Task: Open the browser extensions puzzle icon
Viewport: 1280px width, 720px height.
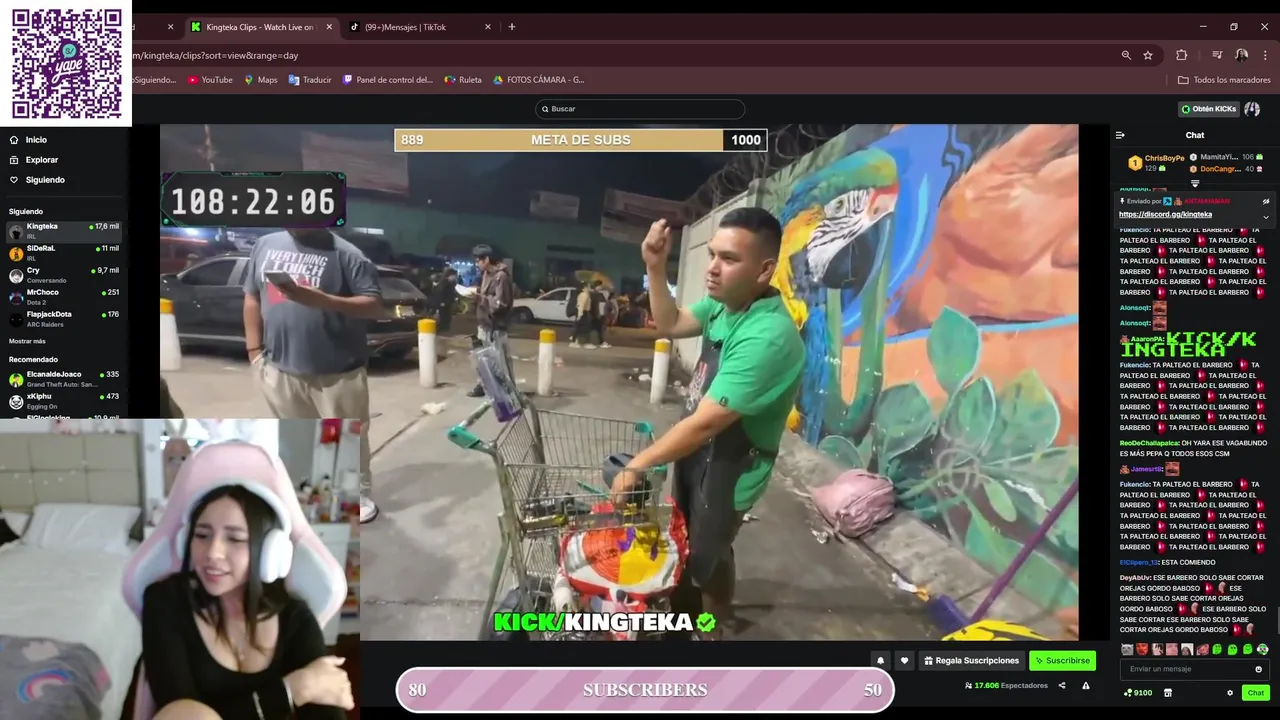Action: tap(1181, 55)
